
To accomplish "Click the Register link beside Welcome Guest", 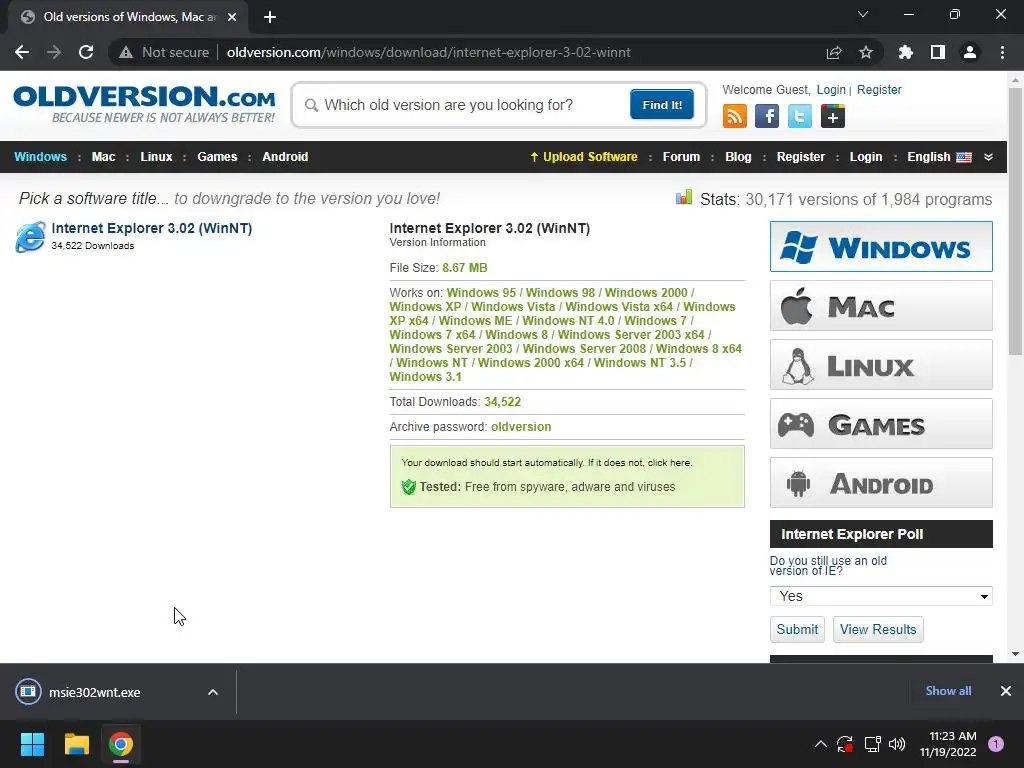I will point(879,90).
